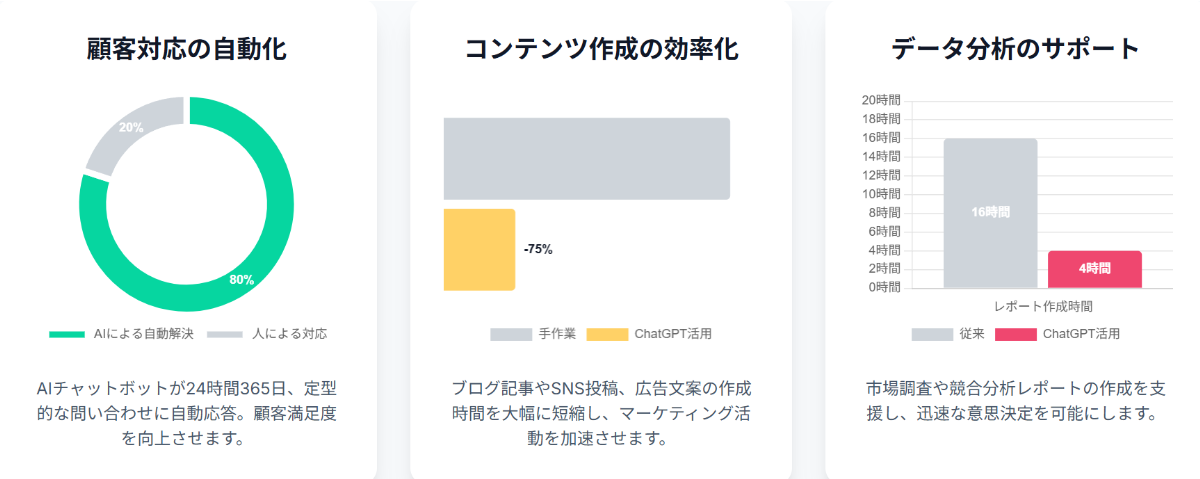
Task: Click the -75% data label
Action: (538, 250)
